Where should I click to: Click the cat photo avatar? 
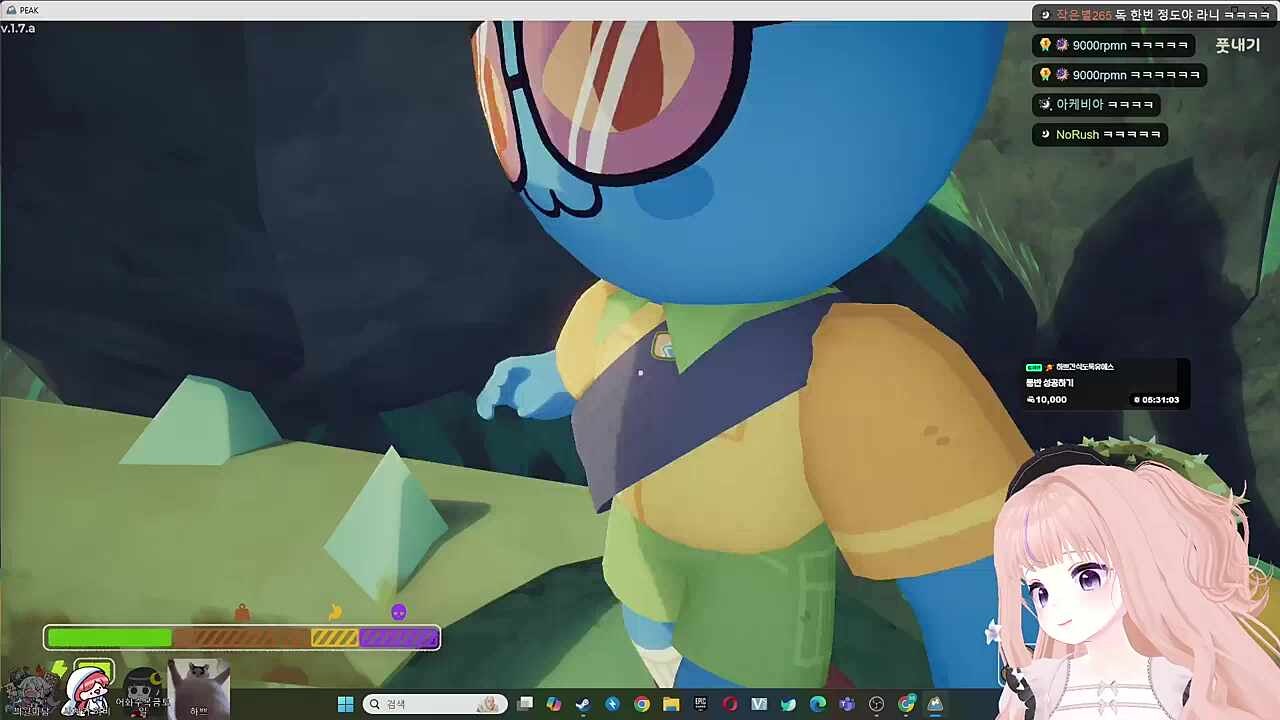click(199, 688)
